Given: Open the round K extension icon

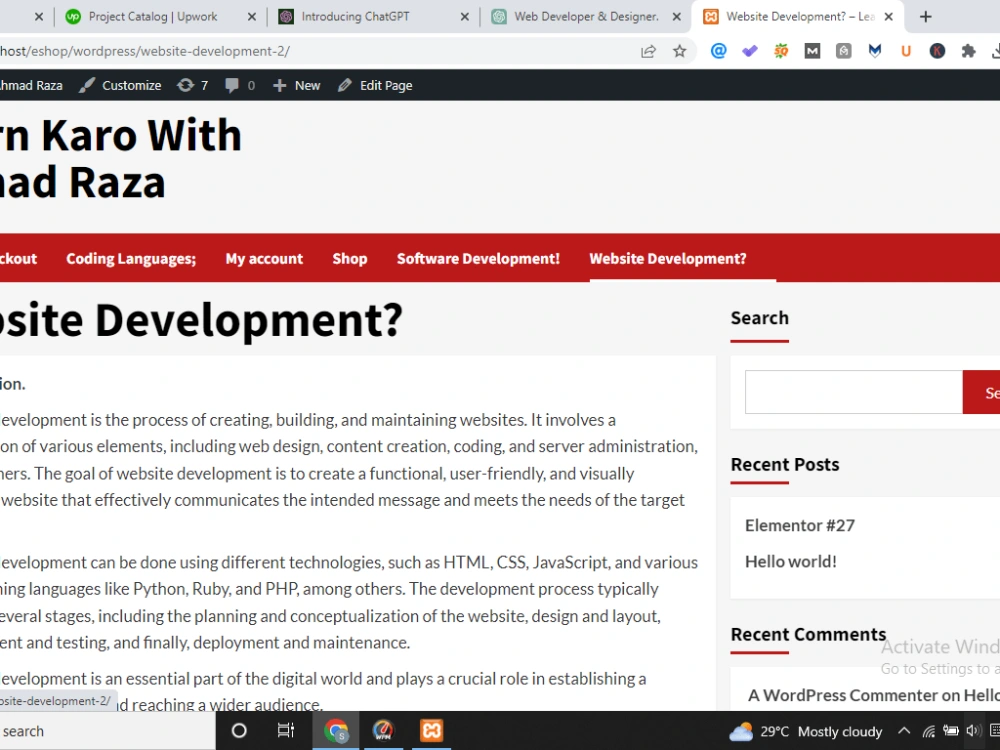Looking at the screenshot, I should pos(937,51).
